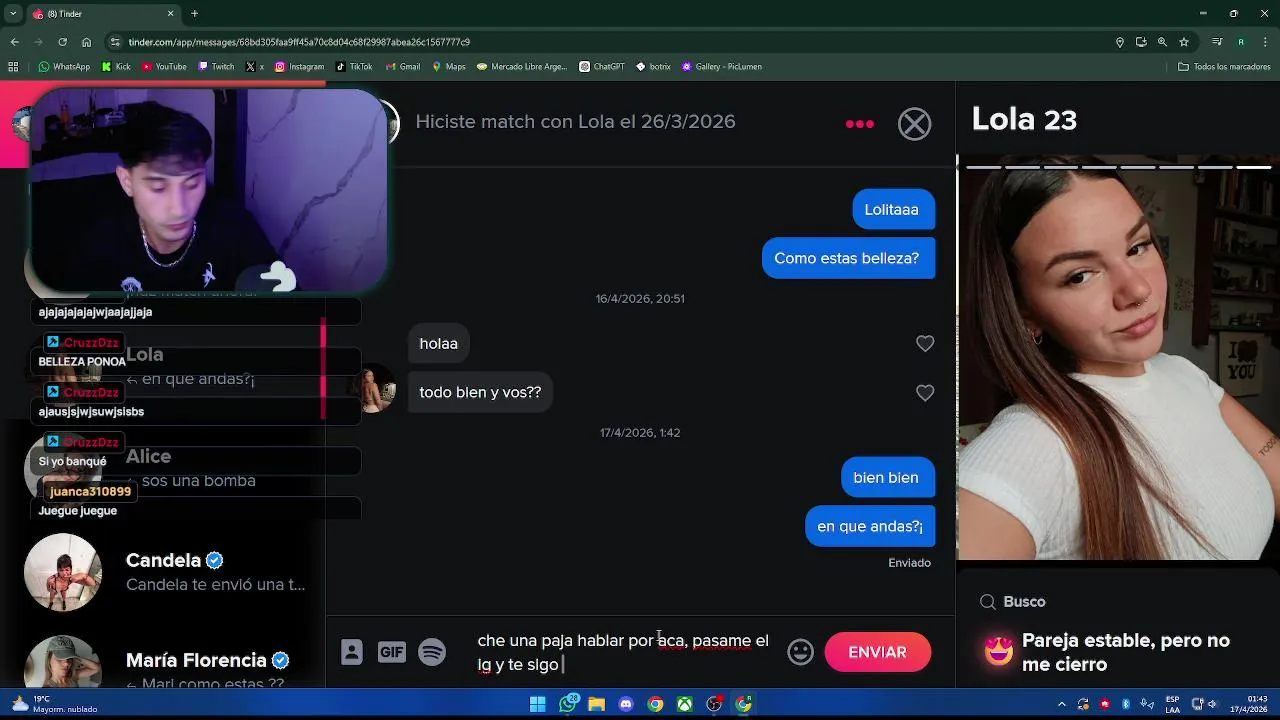This screenshot has width=1280, height=720.
Task: Open the Windows Start menu
Action: [538, 704]
